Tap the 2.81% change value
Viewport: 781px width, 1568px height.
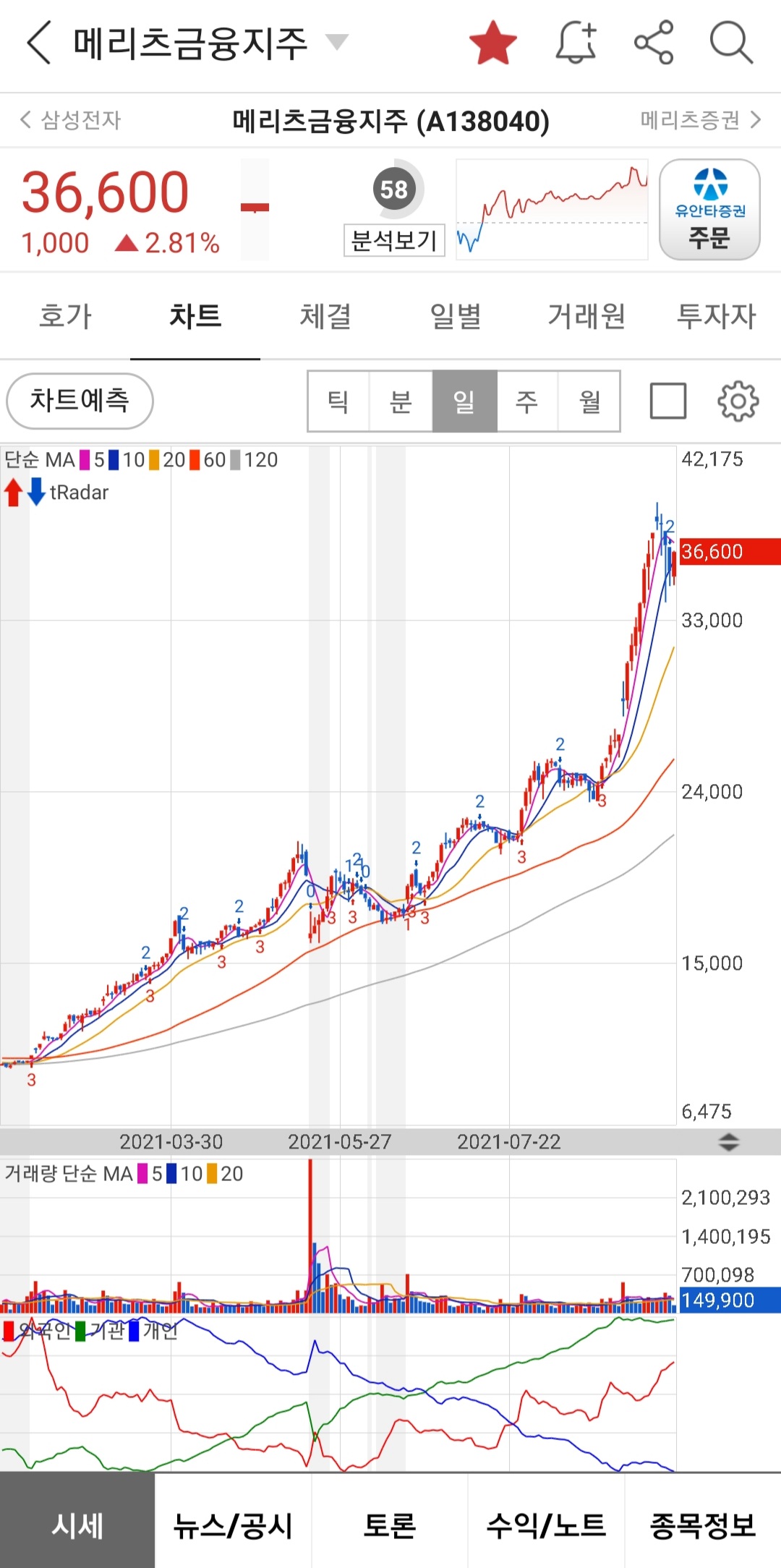pyautogui.click(x=182, y=243)
